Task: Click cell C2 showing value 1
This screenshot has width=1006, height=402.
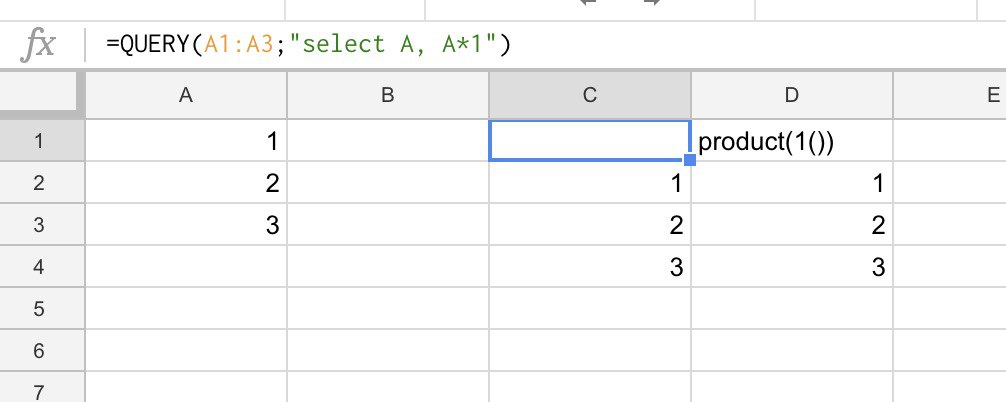Action: point(589,184)
